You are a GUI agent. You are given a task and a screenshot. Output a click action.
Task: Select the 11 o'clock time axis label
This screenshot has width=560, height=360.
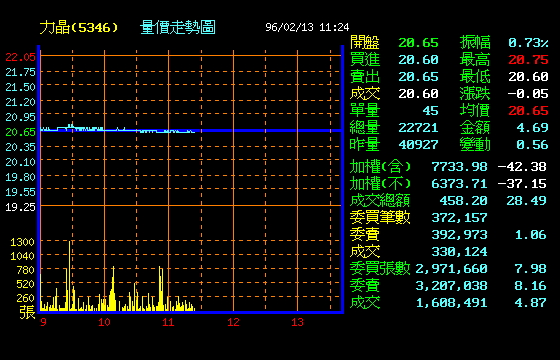(x=168, y=322)
